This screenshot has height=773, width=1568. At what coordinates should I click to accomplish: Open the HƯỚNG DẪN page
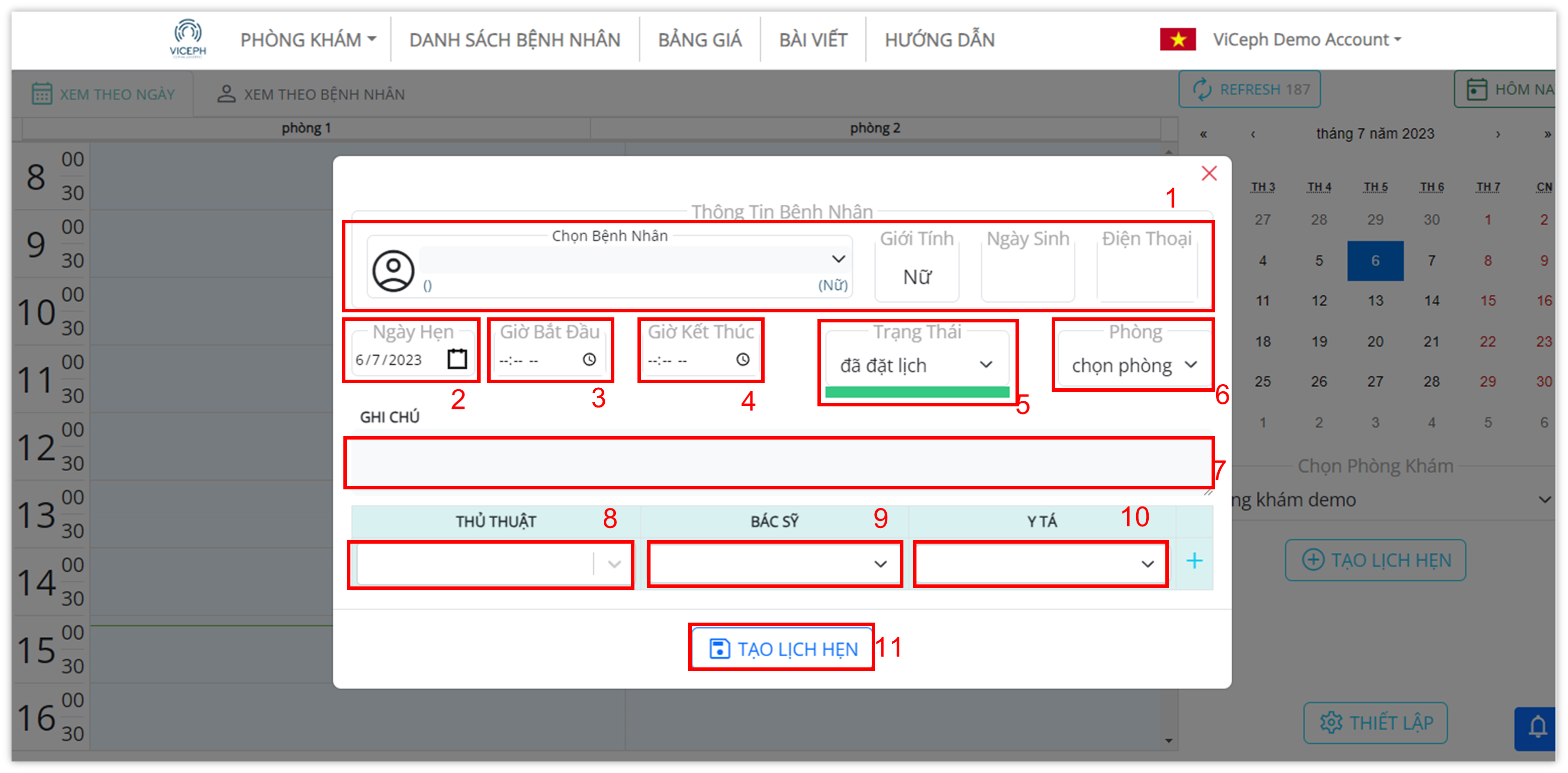pos(939,40)
